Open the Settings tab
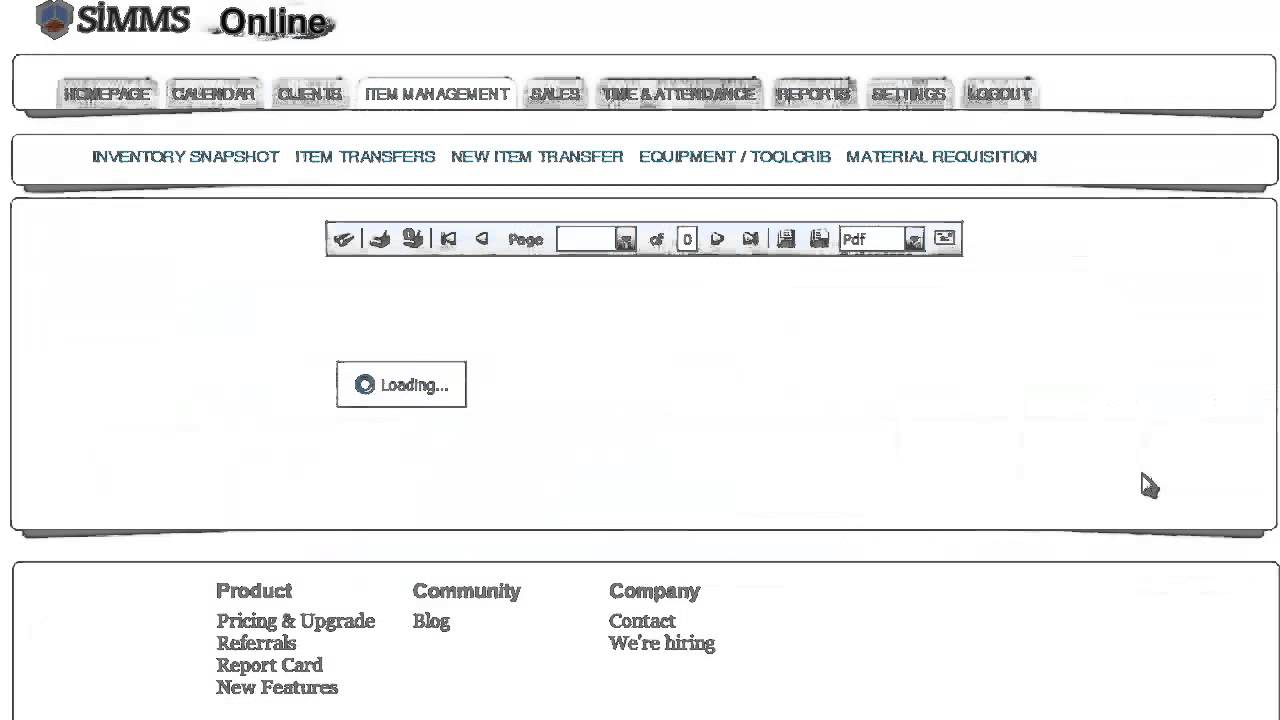 pyautogui.click(x=908, y=94)
